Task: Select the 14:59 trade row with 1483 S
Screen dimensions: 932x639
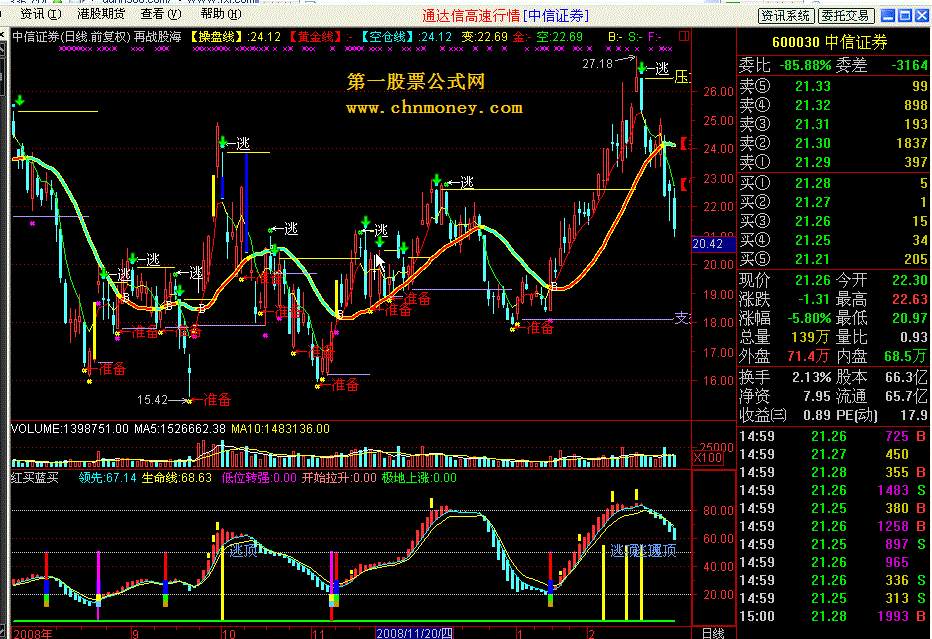Action: [x=833, y=490]
